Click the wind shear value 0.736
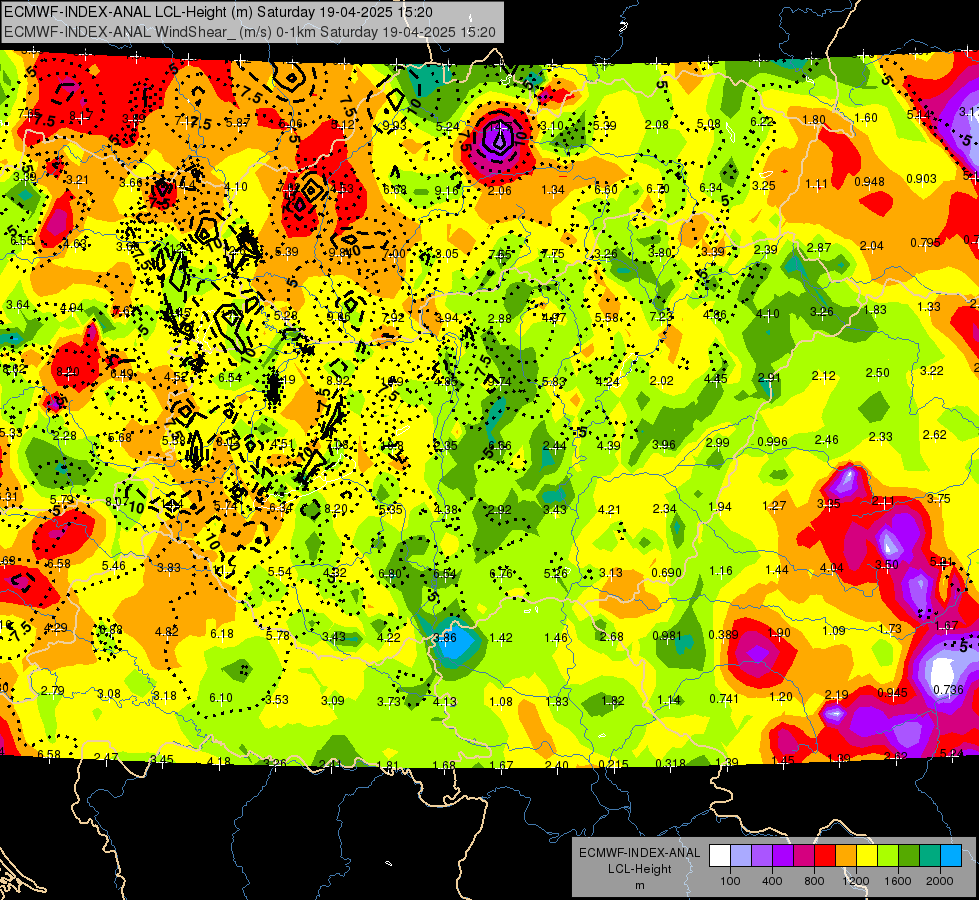The height and width of the screenshot is (900, 979). tap(948, 690)
